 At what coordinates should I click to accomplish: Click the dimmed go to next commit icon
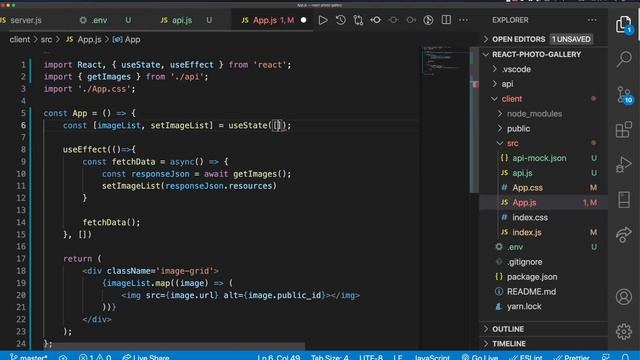(411, 20)
